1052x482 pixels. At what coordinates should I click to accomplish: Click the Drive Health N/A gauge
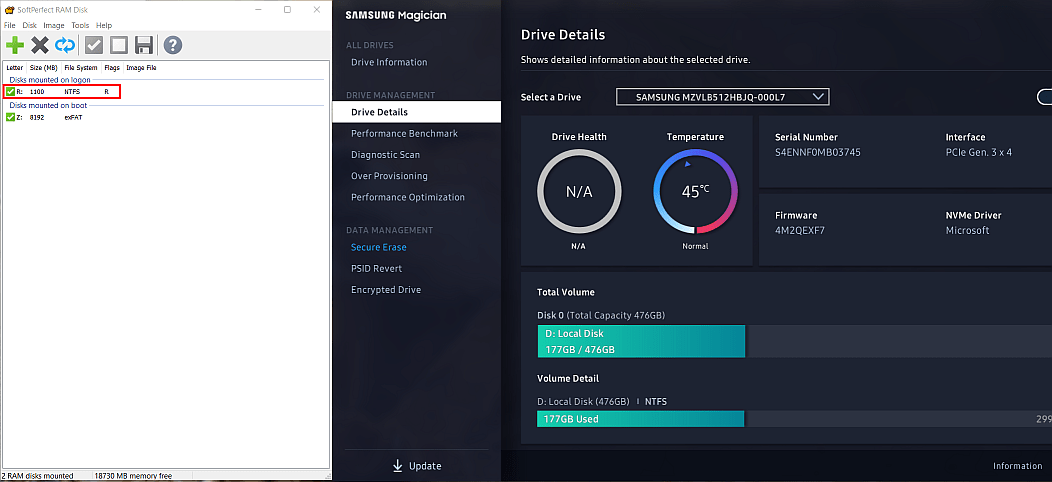pyautogui.click(x=579, y=191)
